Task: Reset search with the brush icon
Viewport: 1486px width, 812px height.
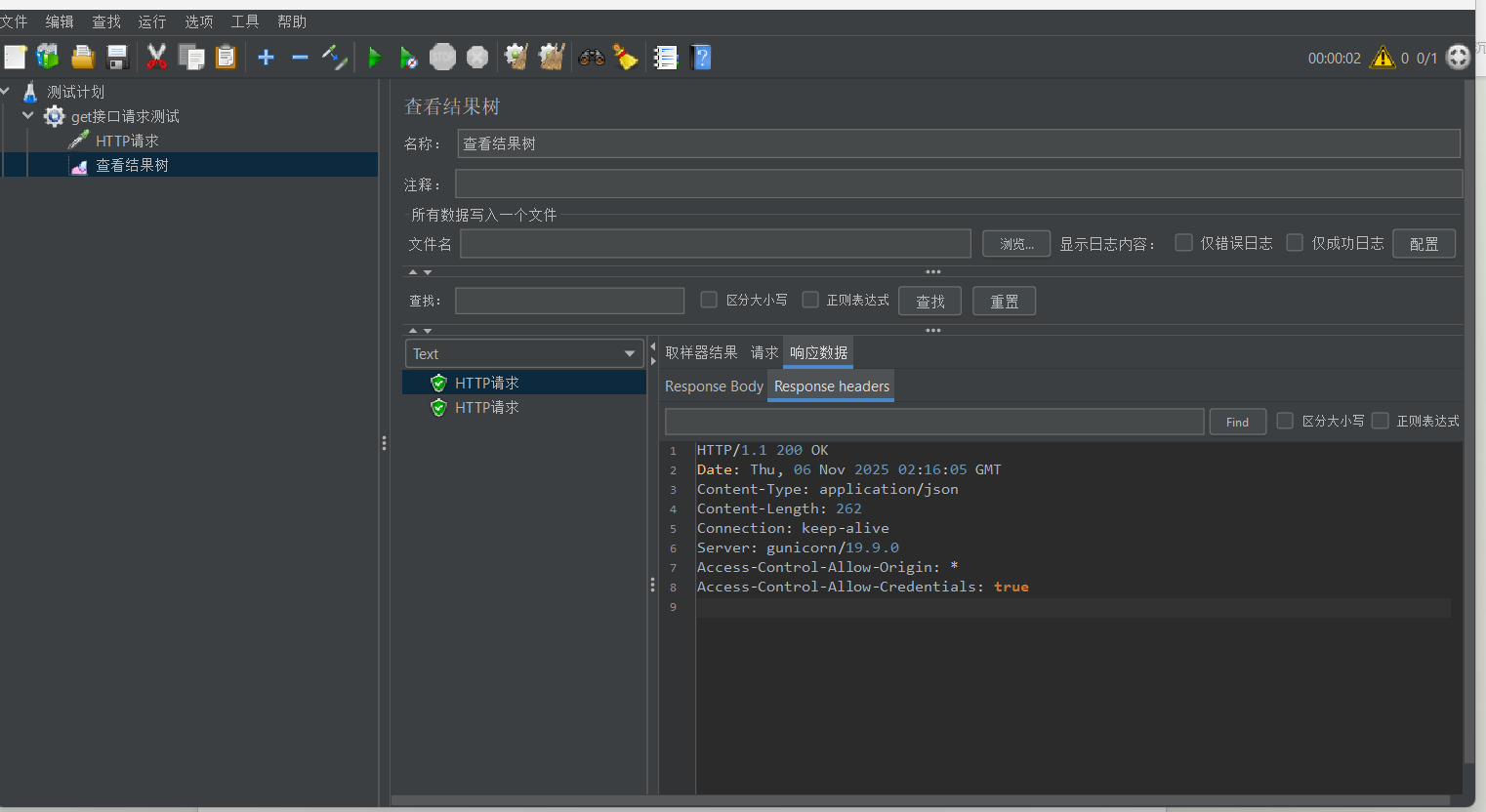Action: [x=625, y=58]
